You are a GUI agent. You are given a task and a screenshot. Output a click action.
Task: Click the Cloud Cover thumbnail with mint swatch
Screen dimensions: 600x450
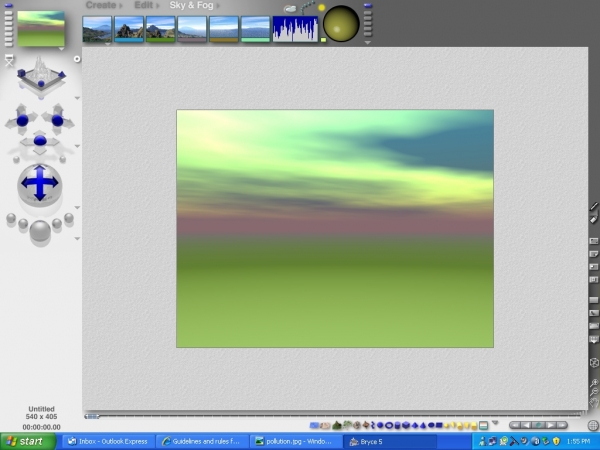pyautogui.click(x=256, y=29)
